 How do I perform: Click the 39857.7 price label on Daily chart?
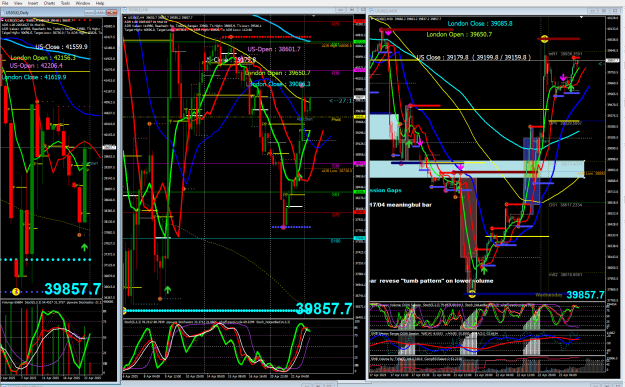[73, 289]
